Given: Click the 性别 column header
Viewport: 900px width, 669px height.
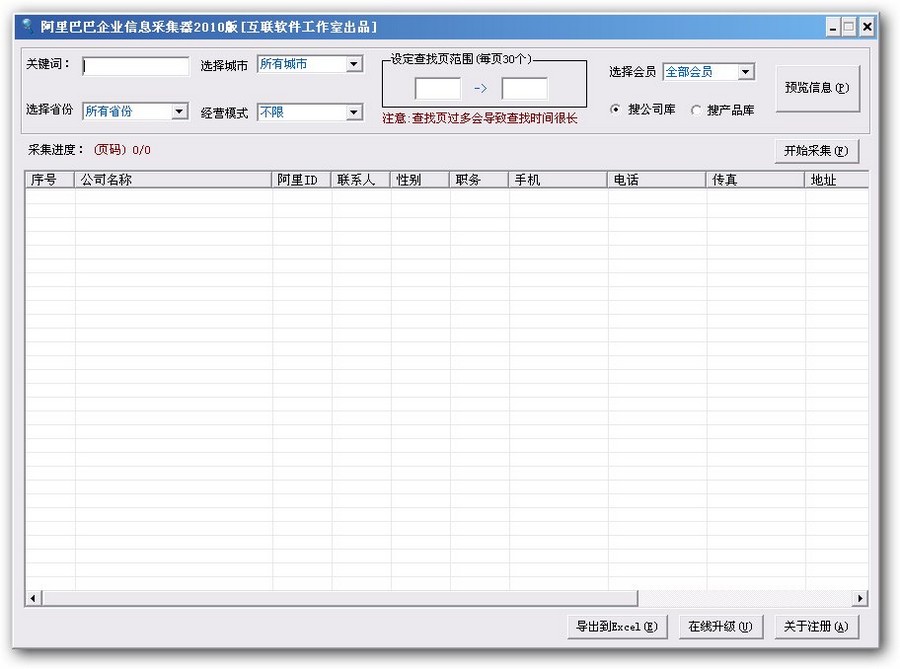Looking at the screenshot, I should click(420, 180).
